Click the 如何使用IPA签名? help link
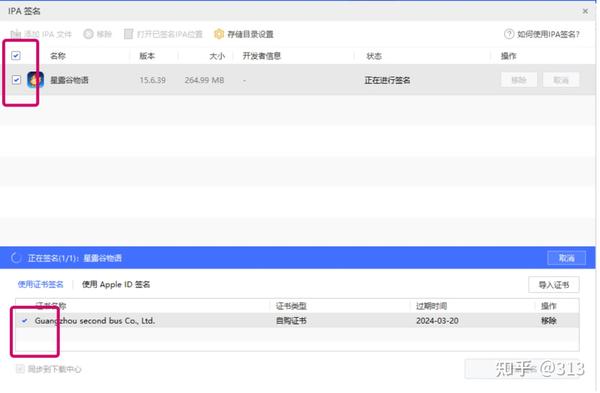The height and width of the screenshot is (393, 600). (542, 34)
